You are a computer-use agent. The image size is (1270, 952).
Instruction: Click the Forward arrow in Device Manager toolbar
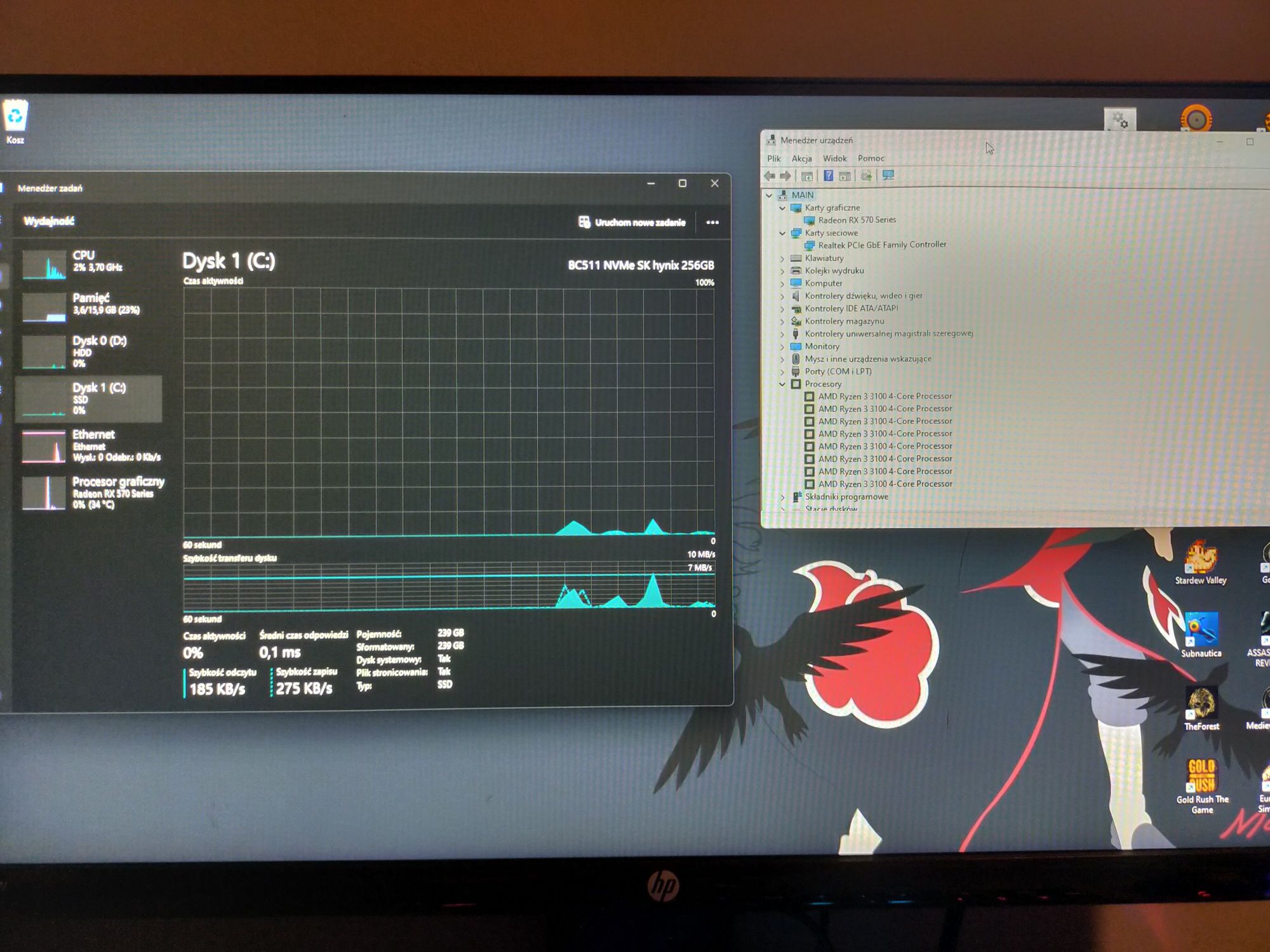tap(785, 176)
